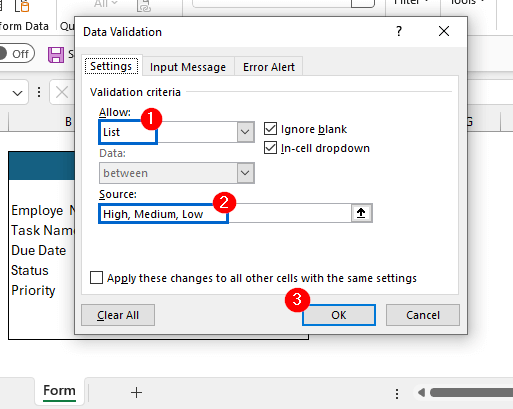This screenshot has width=513, height=409.
Task: Click the purple Save icon
Action: [x=56, y=54]
